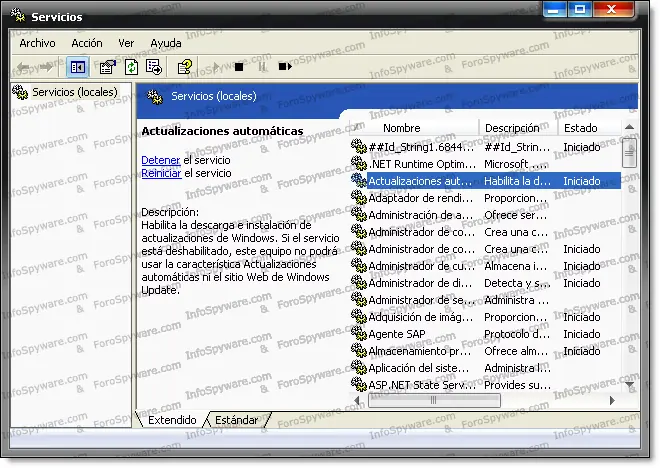Select Servicios (locales) in the console tree
The height and width of the screenshot is (468, 660).
click(75, 92)
